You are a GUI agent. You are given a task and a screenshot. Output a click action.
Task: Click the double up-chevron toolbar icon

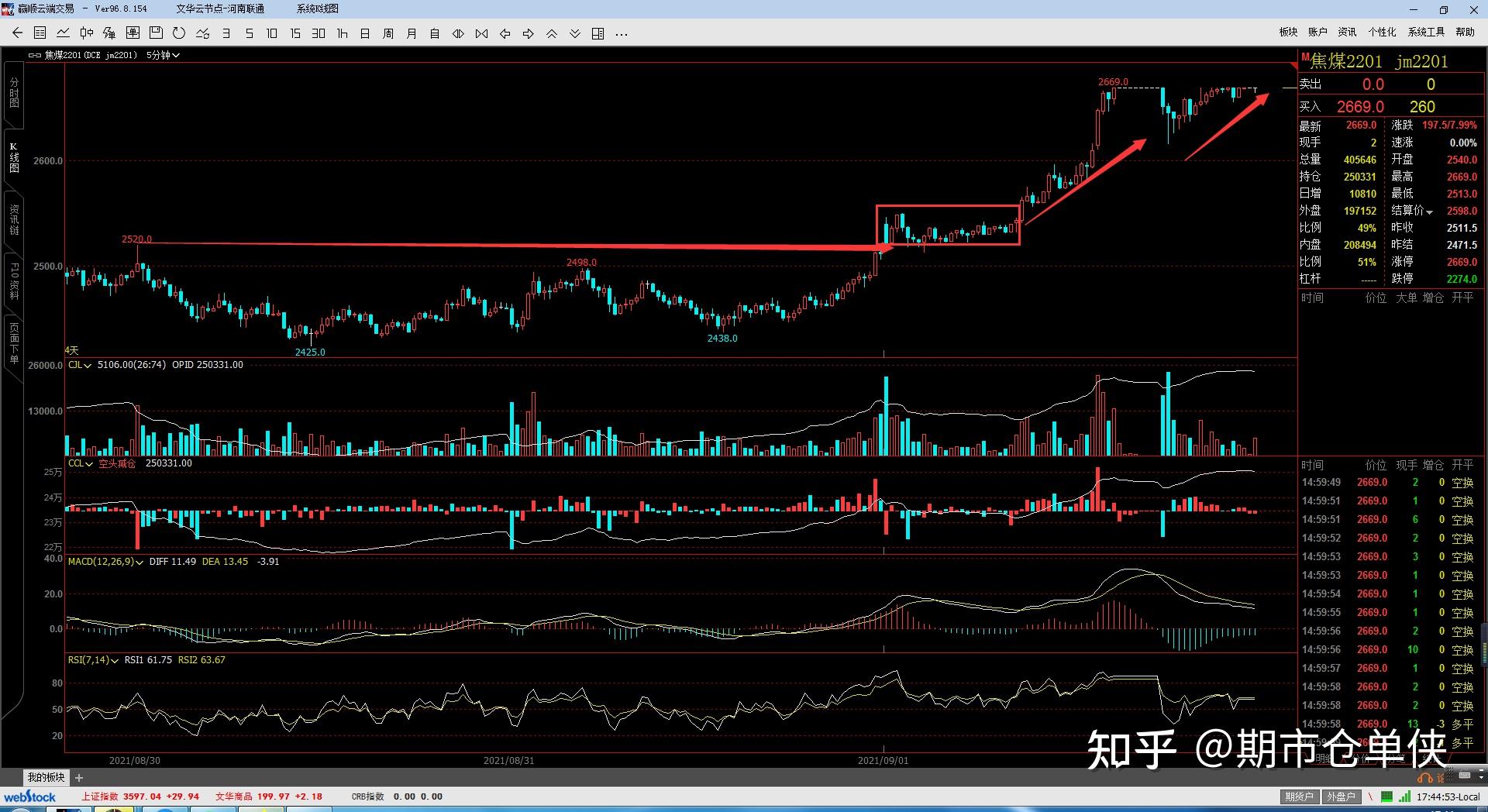(x=552, y=33)
